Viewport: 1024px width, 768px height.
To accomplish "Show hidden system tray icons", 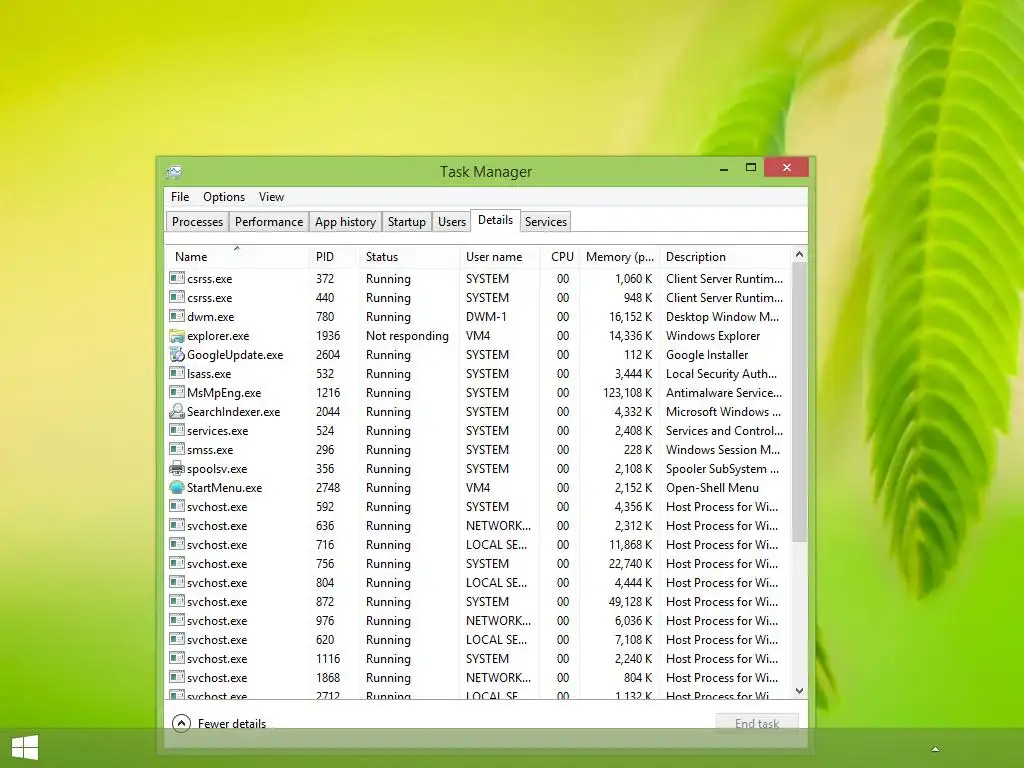I will 935,749.
